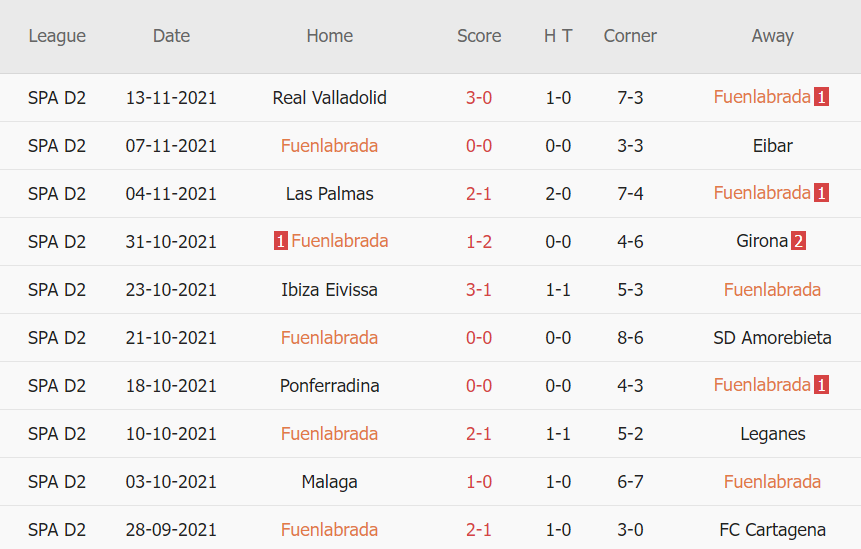The height and width of the screenshot is (549, 861).
Task: Click the 1-2 score against Girona
Action: [479, 242]
